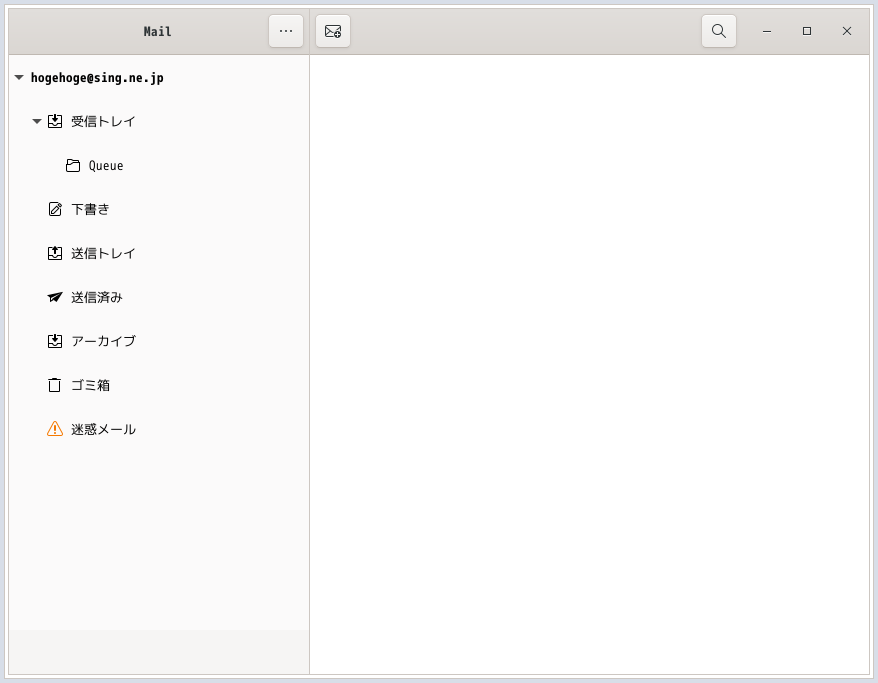The width and height of the screenshot is (878, 683).
Task: Open the 下書き drafts folder
Action: (x=90, y=209)
